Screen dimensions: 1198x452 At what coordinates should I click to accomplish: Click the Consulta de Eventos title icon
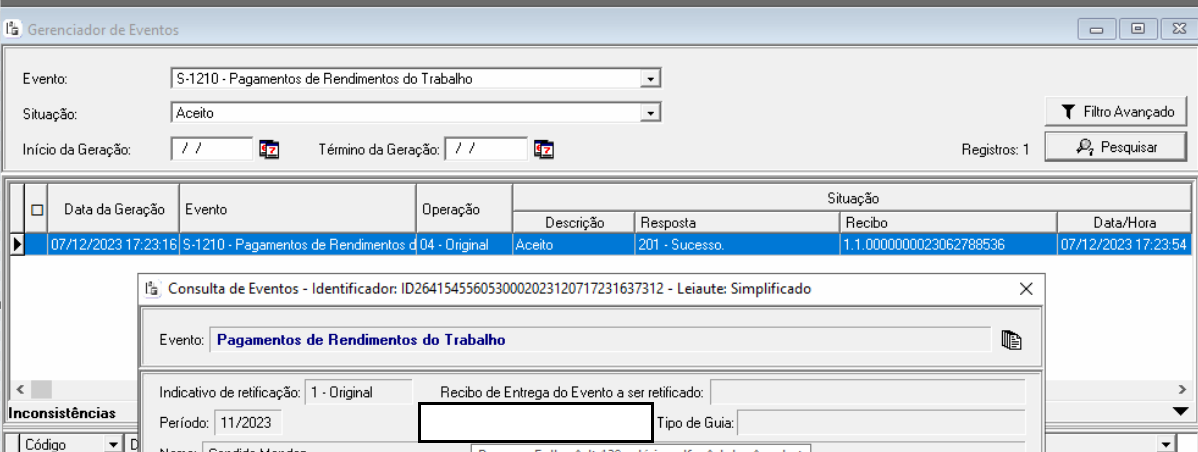pos(153,289)
